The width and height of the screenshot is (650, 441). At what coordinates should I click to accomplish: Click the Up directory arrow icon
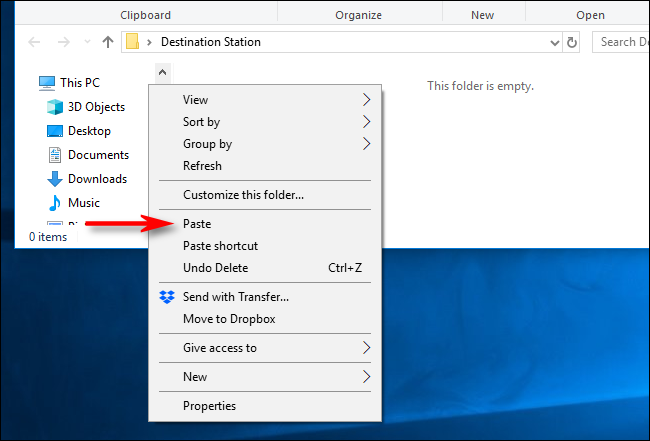pos(108,43)
